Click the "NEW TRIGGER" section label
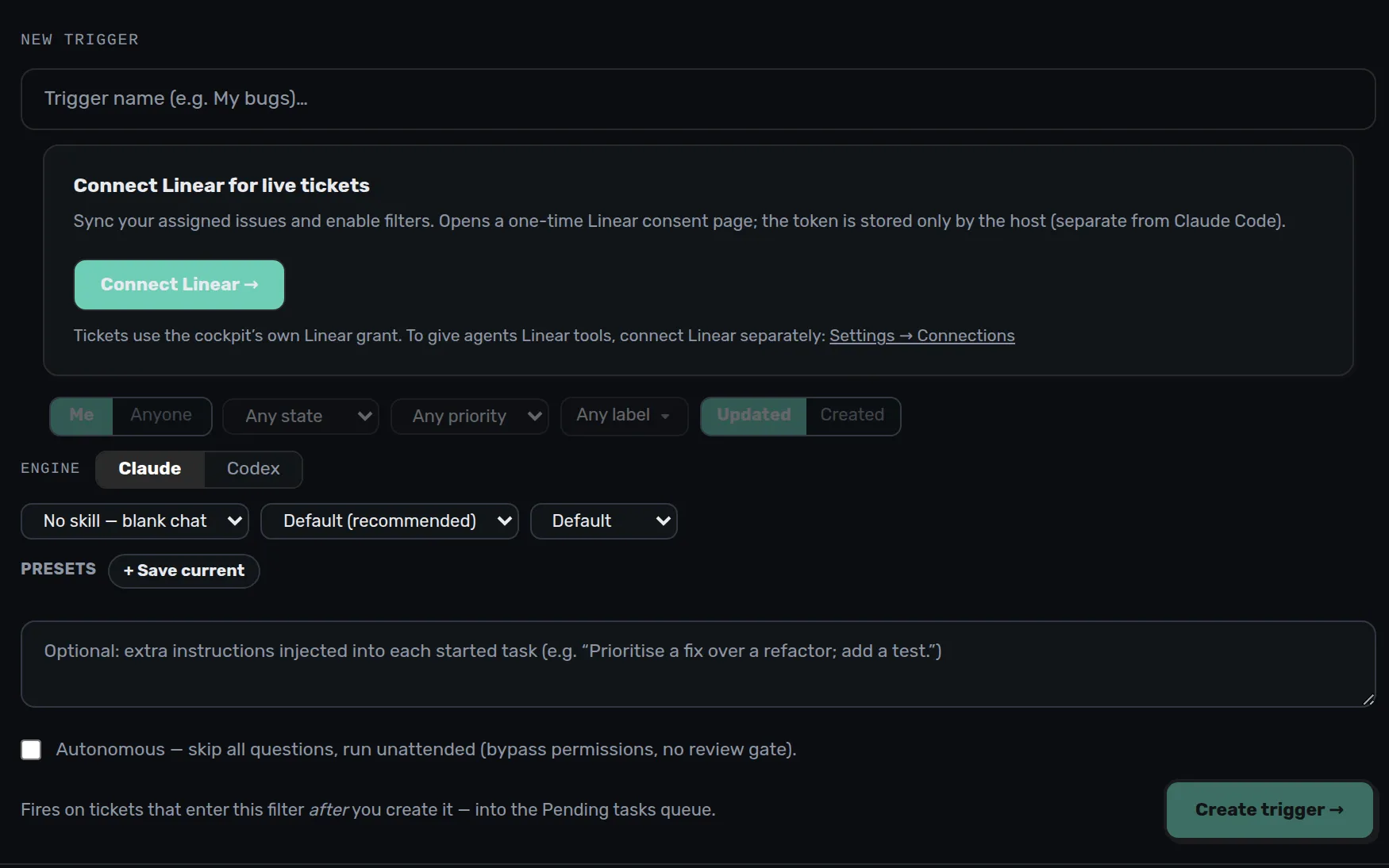The image size is (1389, 868). tap(79, 40)
